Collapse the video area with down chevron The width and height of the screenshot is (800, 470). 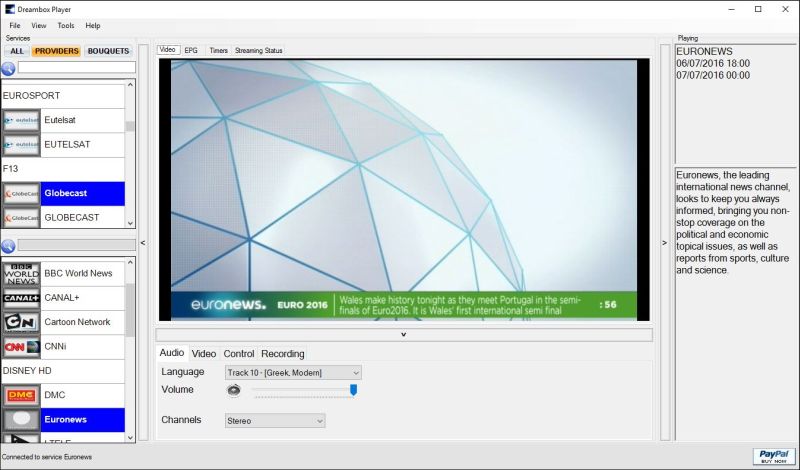(404, 335)
